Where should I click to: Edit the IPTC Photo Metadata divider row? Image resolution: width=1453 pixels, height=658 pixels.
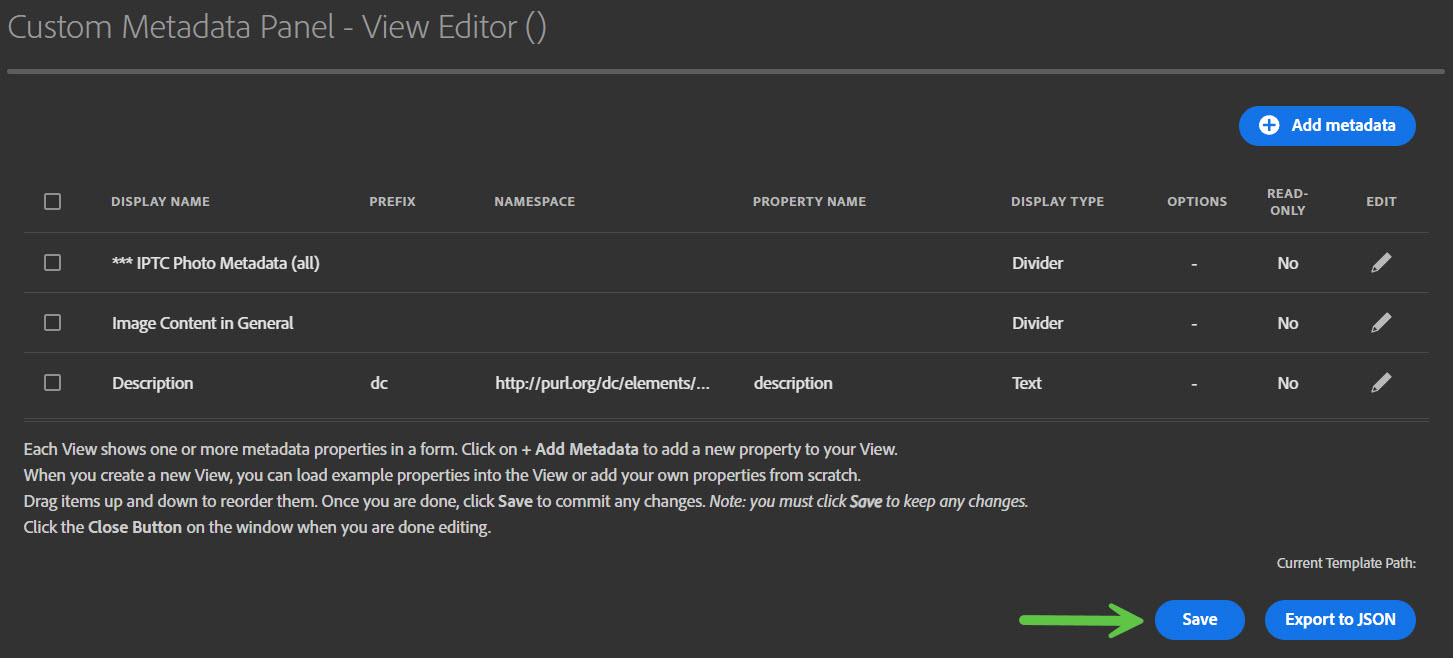point(1381,263)
